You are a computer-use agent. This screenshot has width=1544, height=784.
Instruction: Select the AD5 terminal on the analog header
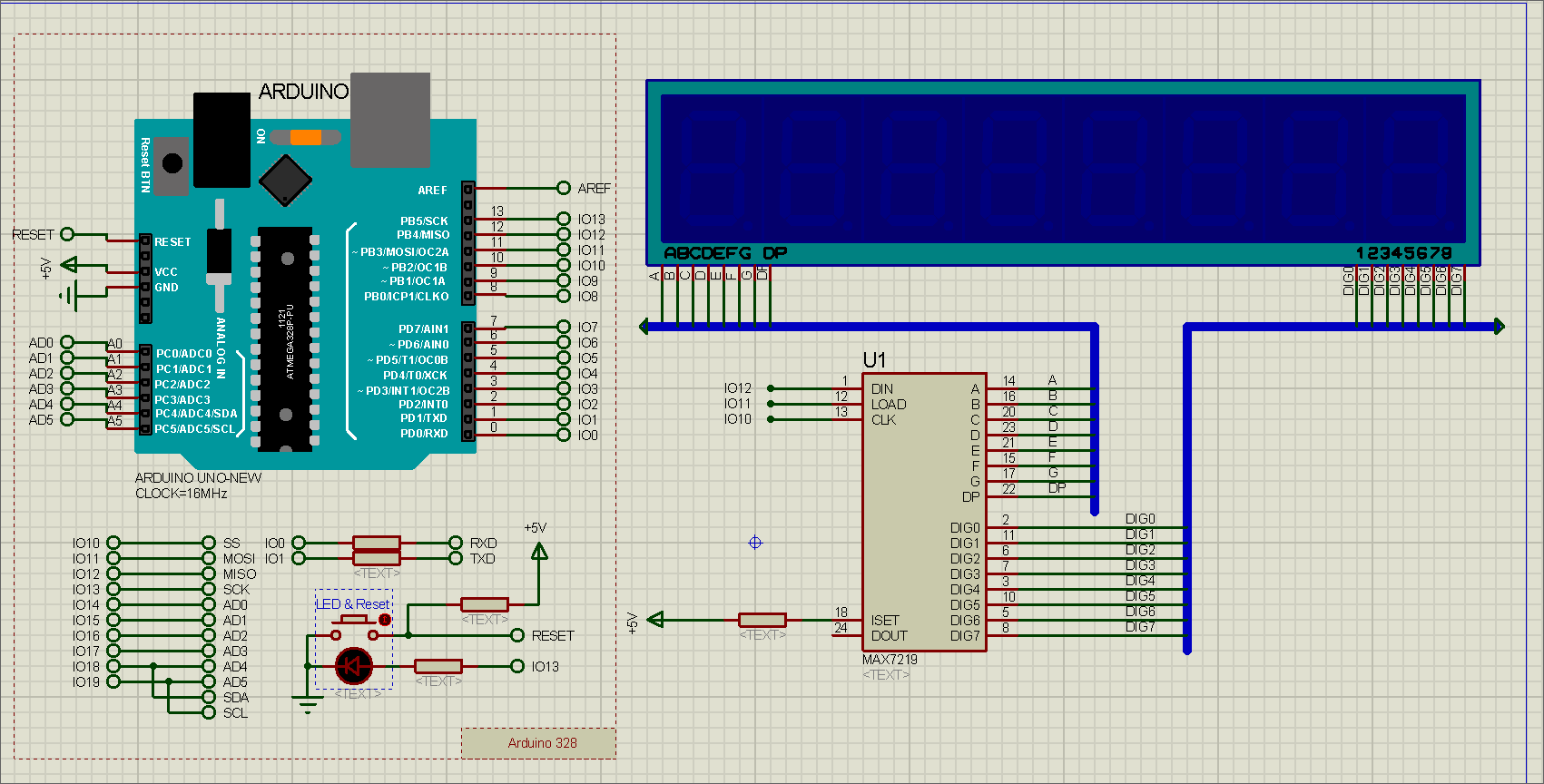click(x=67, y=419)
